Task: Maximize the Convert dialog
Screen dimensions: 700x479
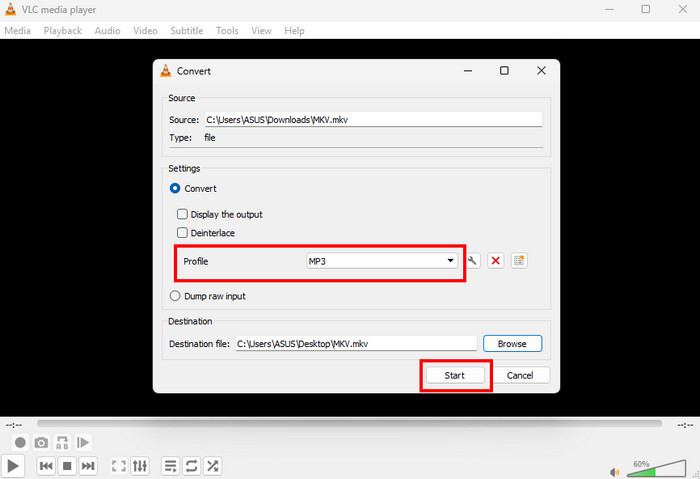Action: (504, 71)
